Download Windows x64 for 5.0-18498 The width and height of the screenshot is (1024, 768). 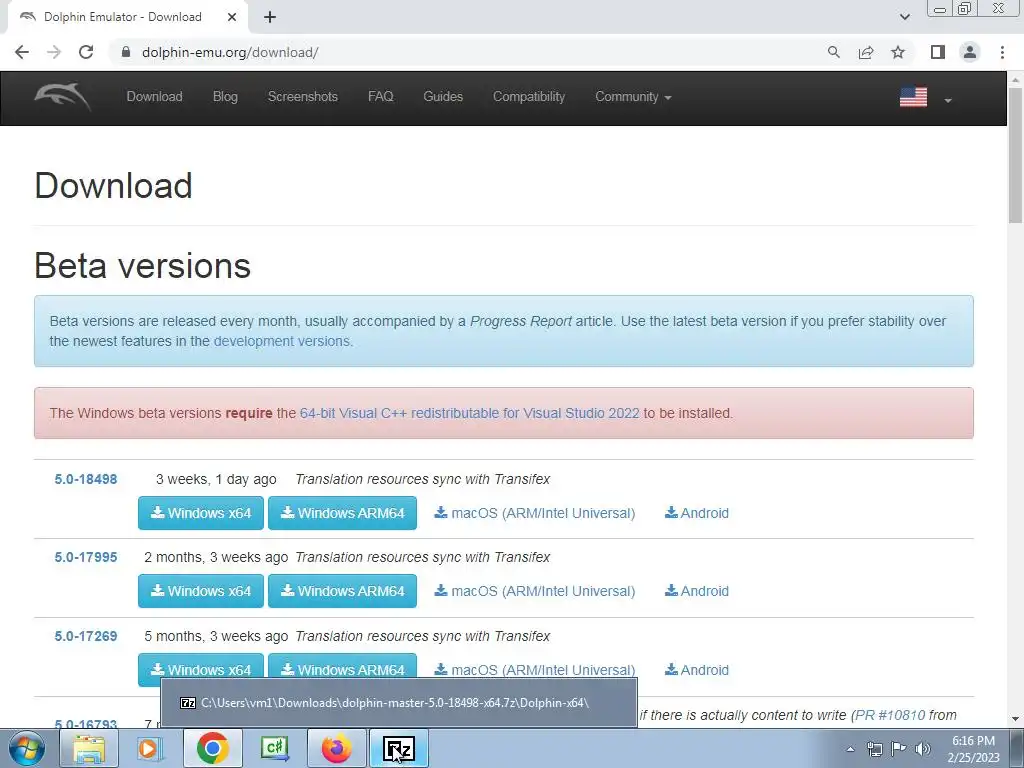click(x=200, y=513)
